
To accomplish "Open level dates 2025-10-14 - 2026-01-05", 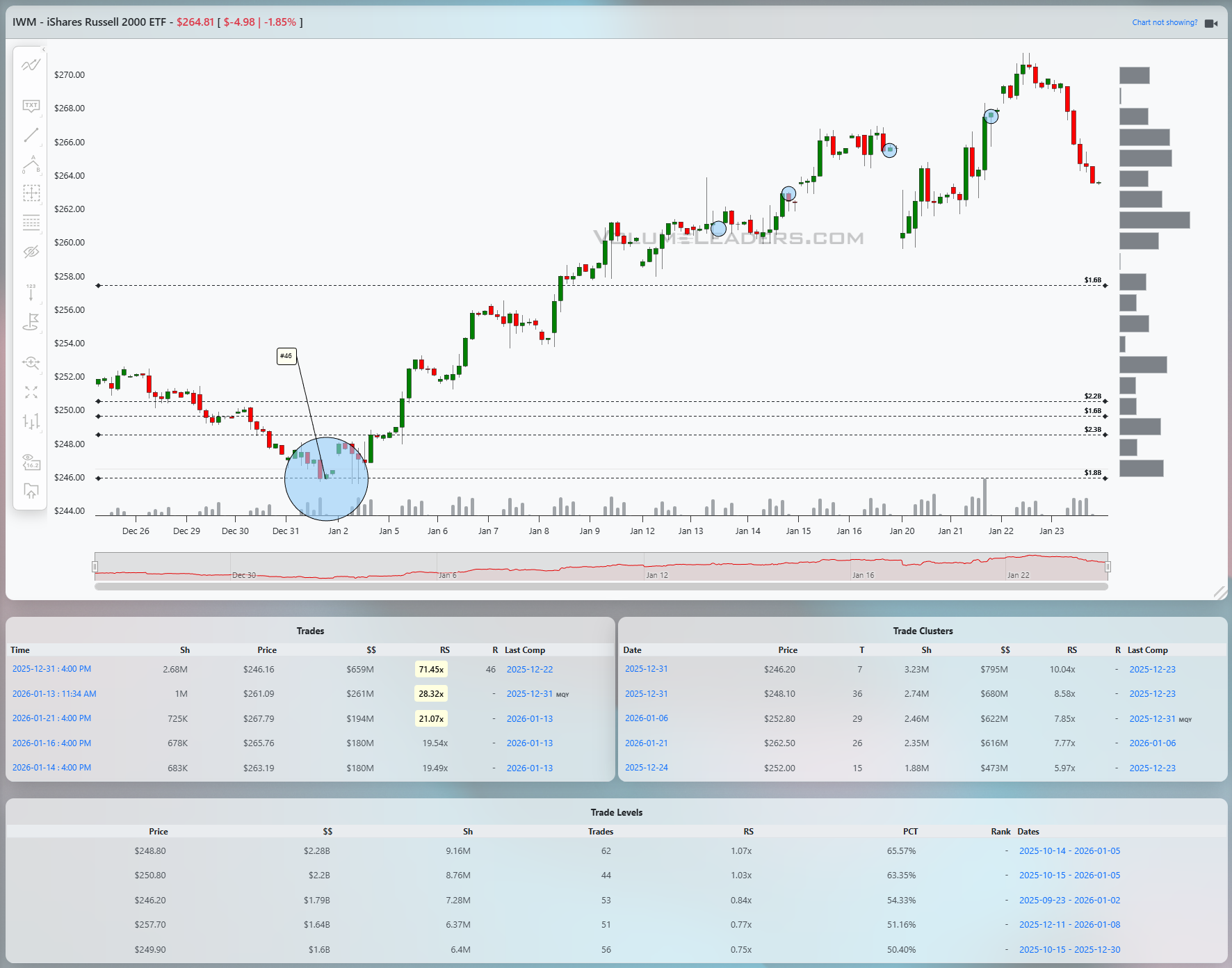I will pyautogui.click(x=1069, y=851).
